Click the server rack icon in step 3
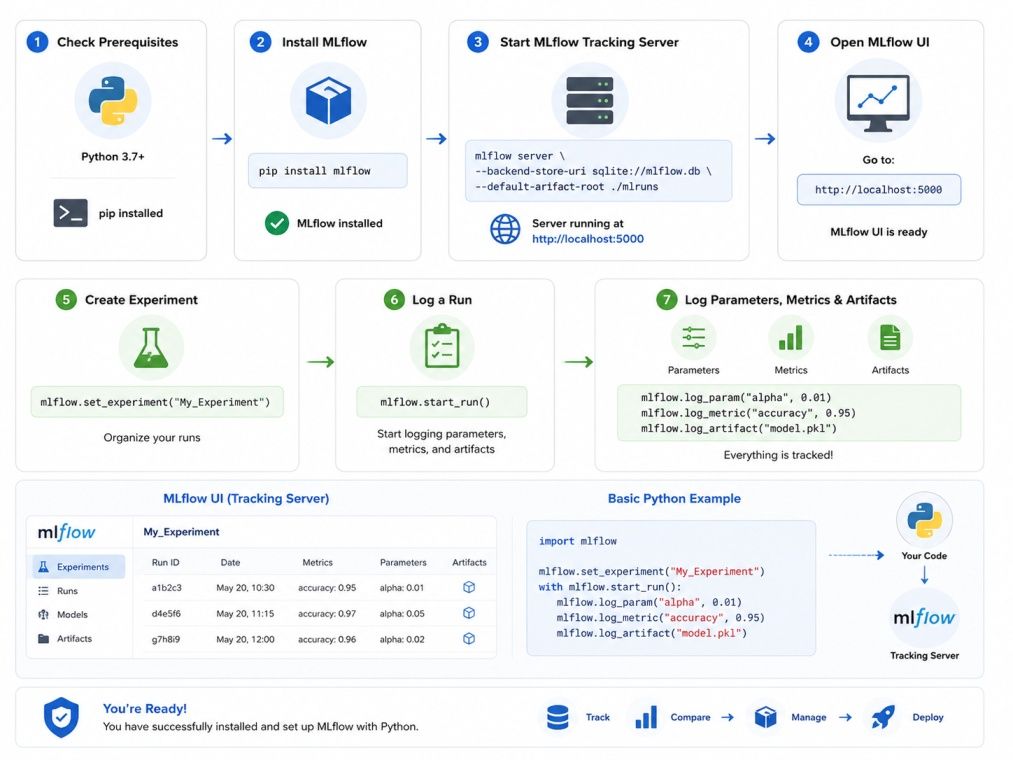Viewport: 1013px width, 760px height. (x=590, y=100)
